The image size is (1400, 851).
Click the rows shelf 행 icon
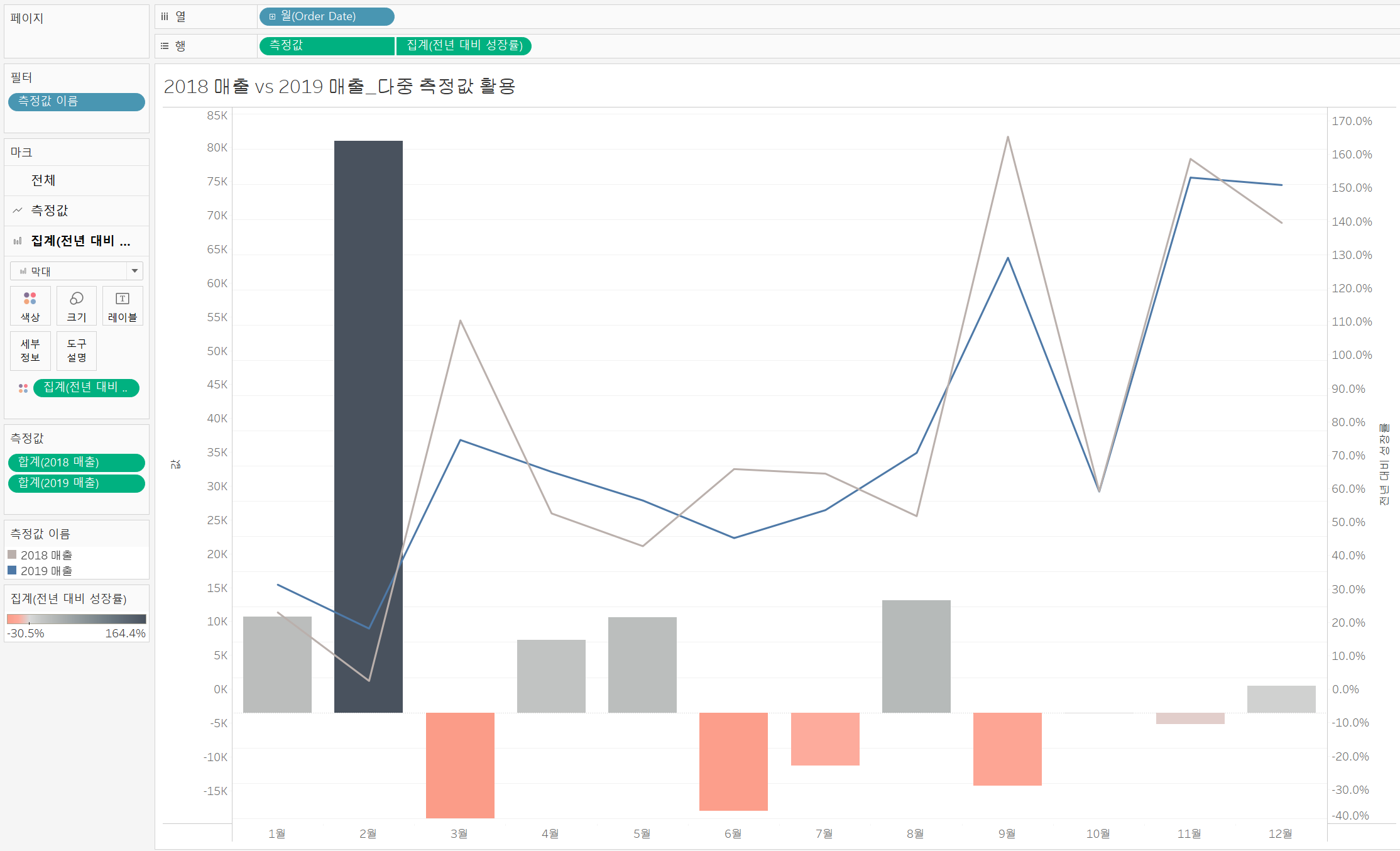[x=165, y=46]
